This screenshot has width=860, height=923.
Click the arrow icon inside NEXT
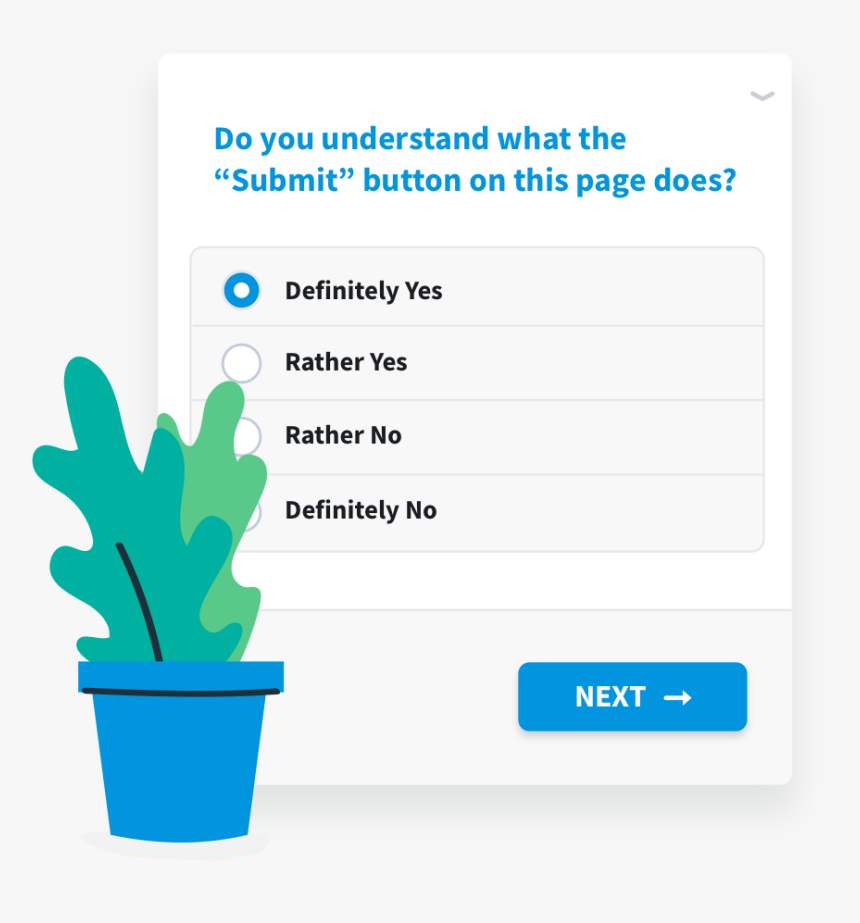coord(678,698)
